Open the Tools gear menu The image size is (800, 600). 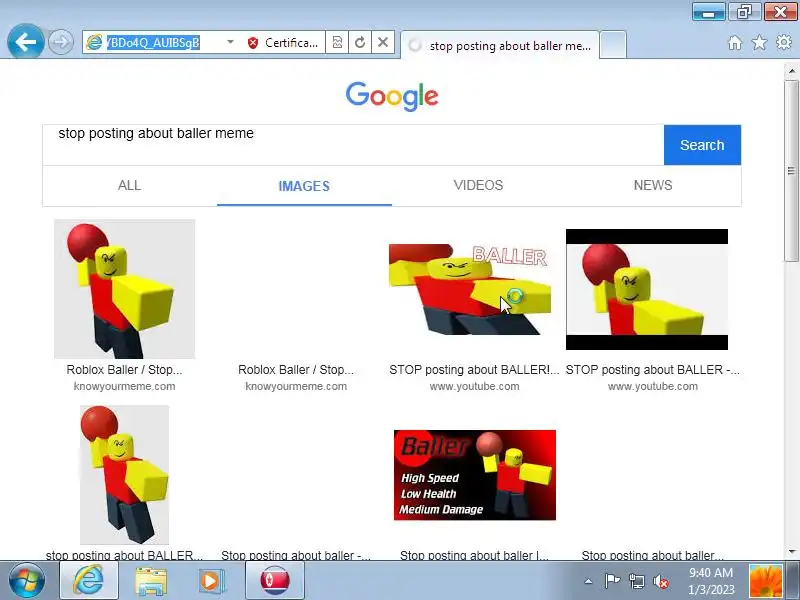tap(784, 42)
